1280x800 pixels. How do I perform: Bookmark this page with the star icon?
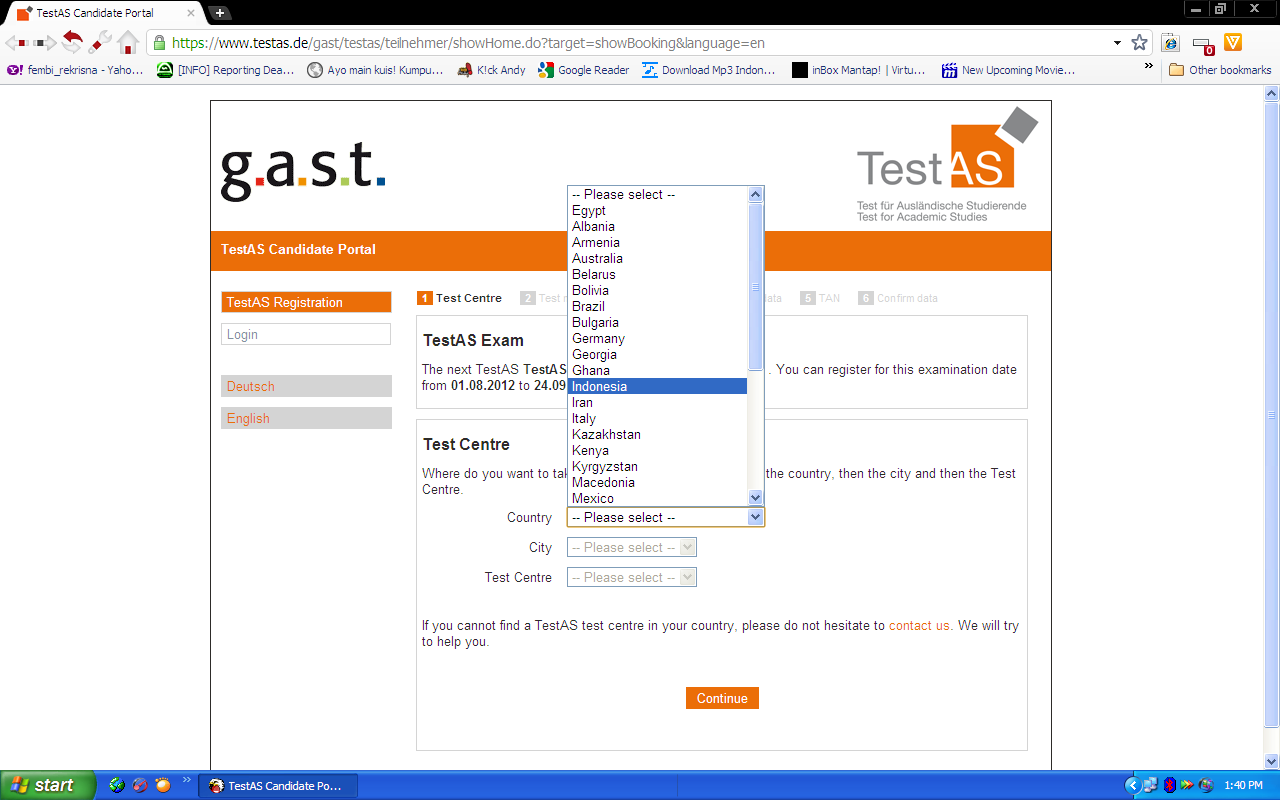(1139, 43)
